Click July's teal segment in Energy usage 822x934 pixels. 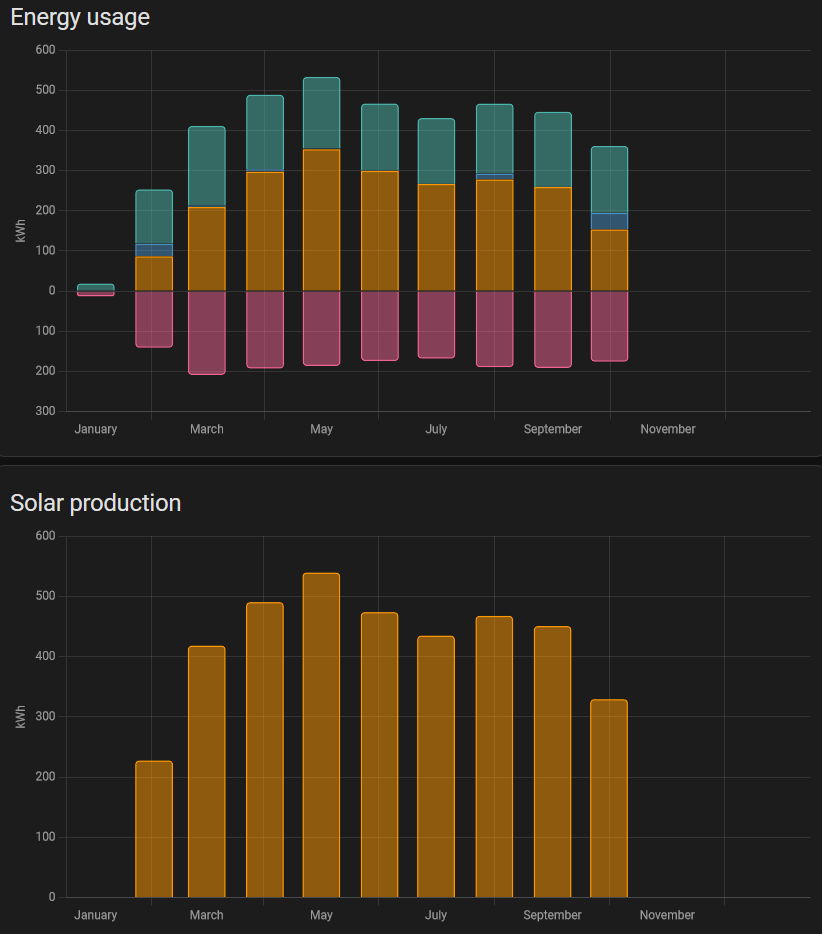pyautogui.click(x=436, y=151)
